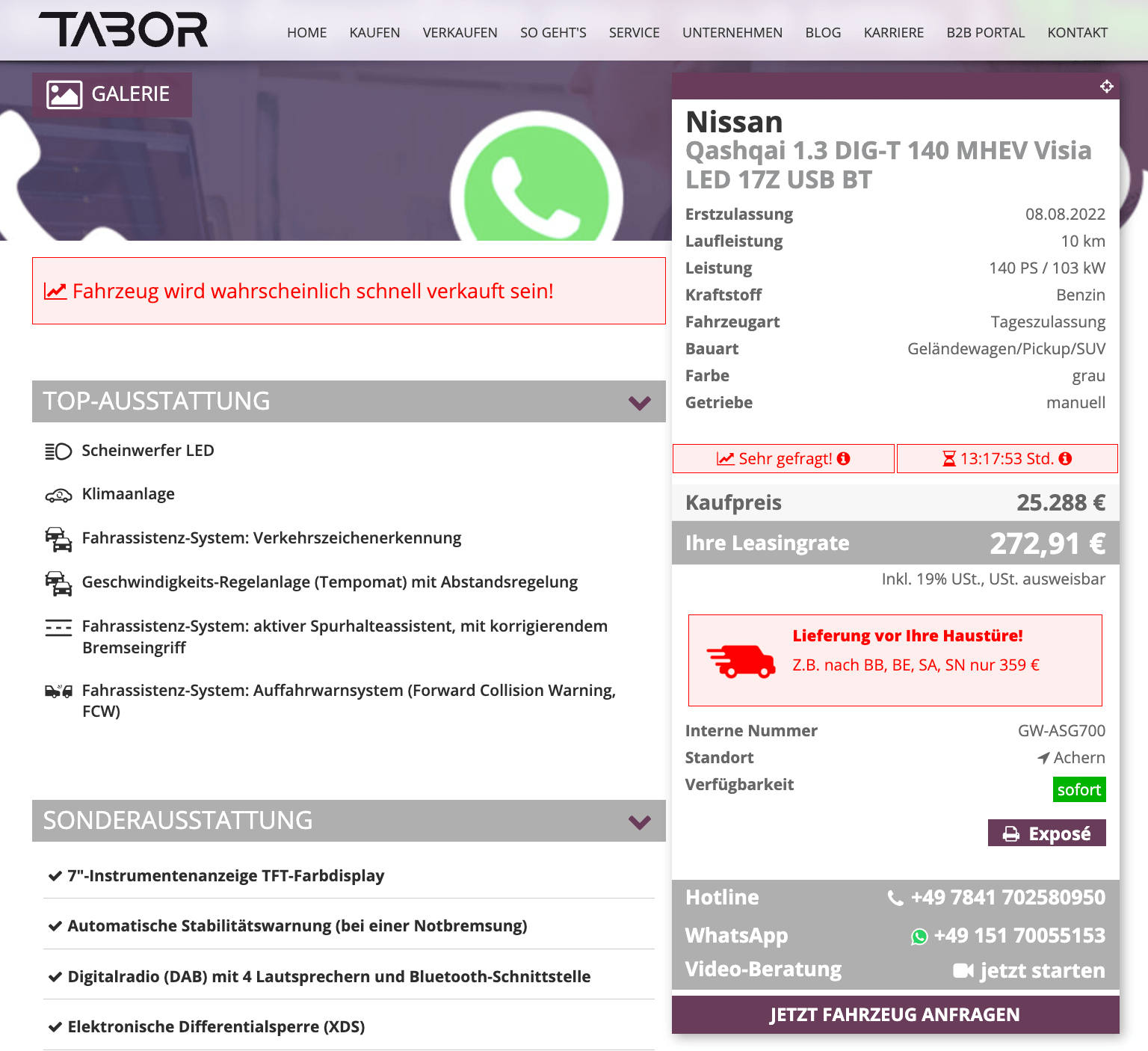Open WhatsApp number +49 151 70055153
This screenshot has height=1051, width=1148.
pos(1019,936)
